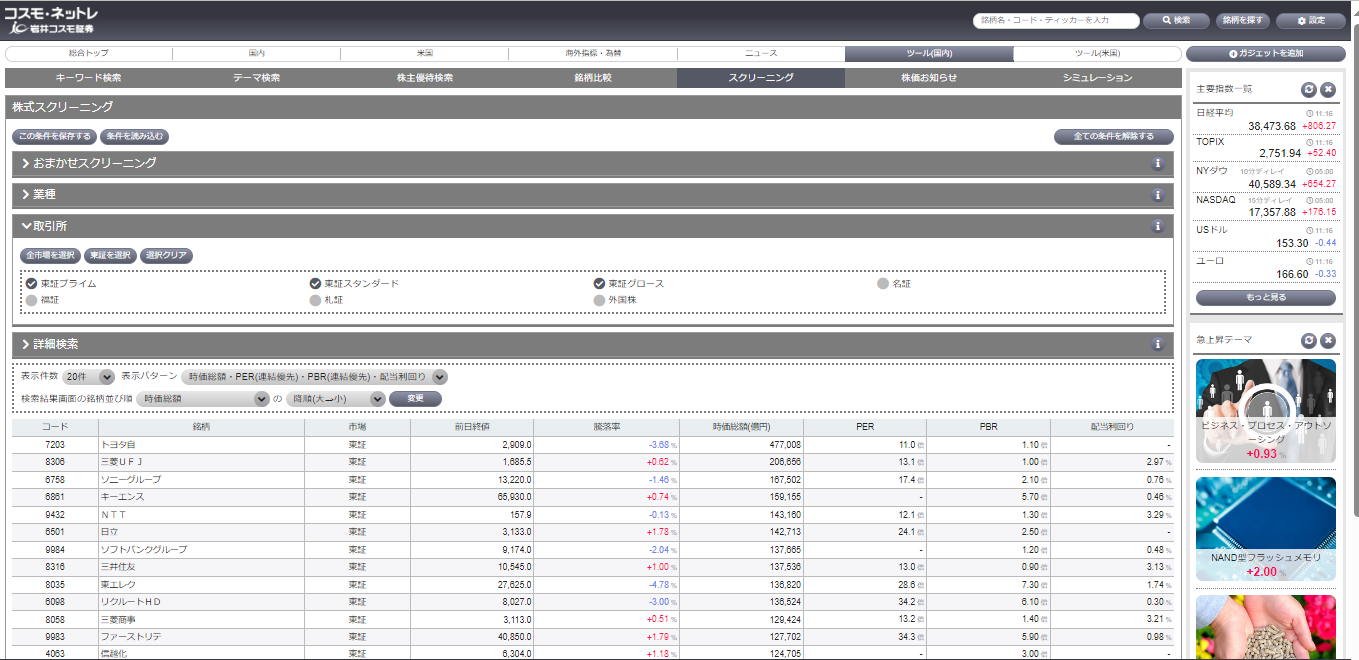Enable the 外国株 option
This screenshot has width=1359, height=660.
600,299
